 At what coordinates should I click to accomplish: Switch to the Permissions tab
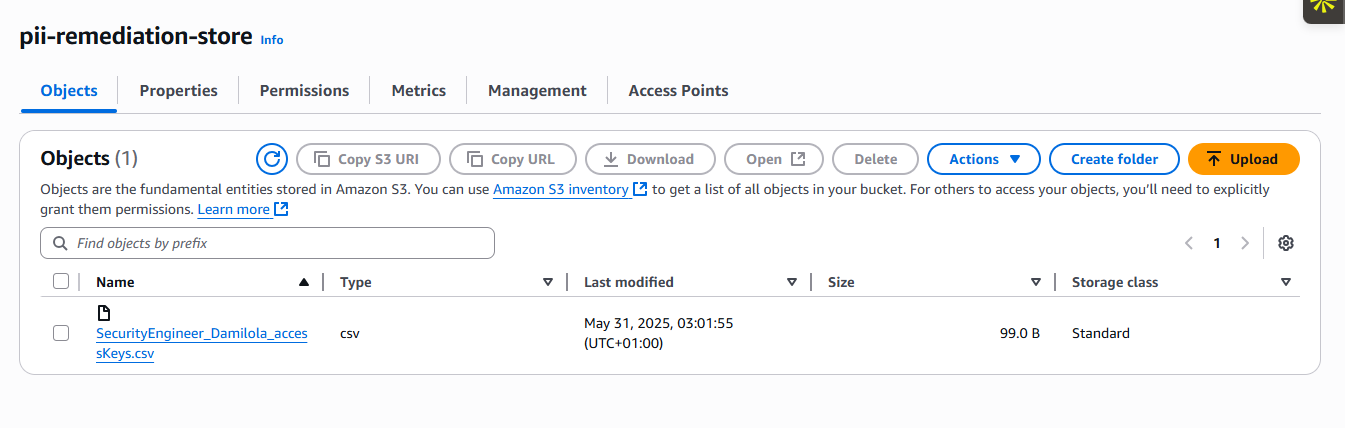click(304, 91)
